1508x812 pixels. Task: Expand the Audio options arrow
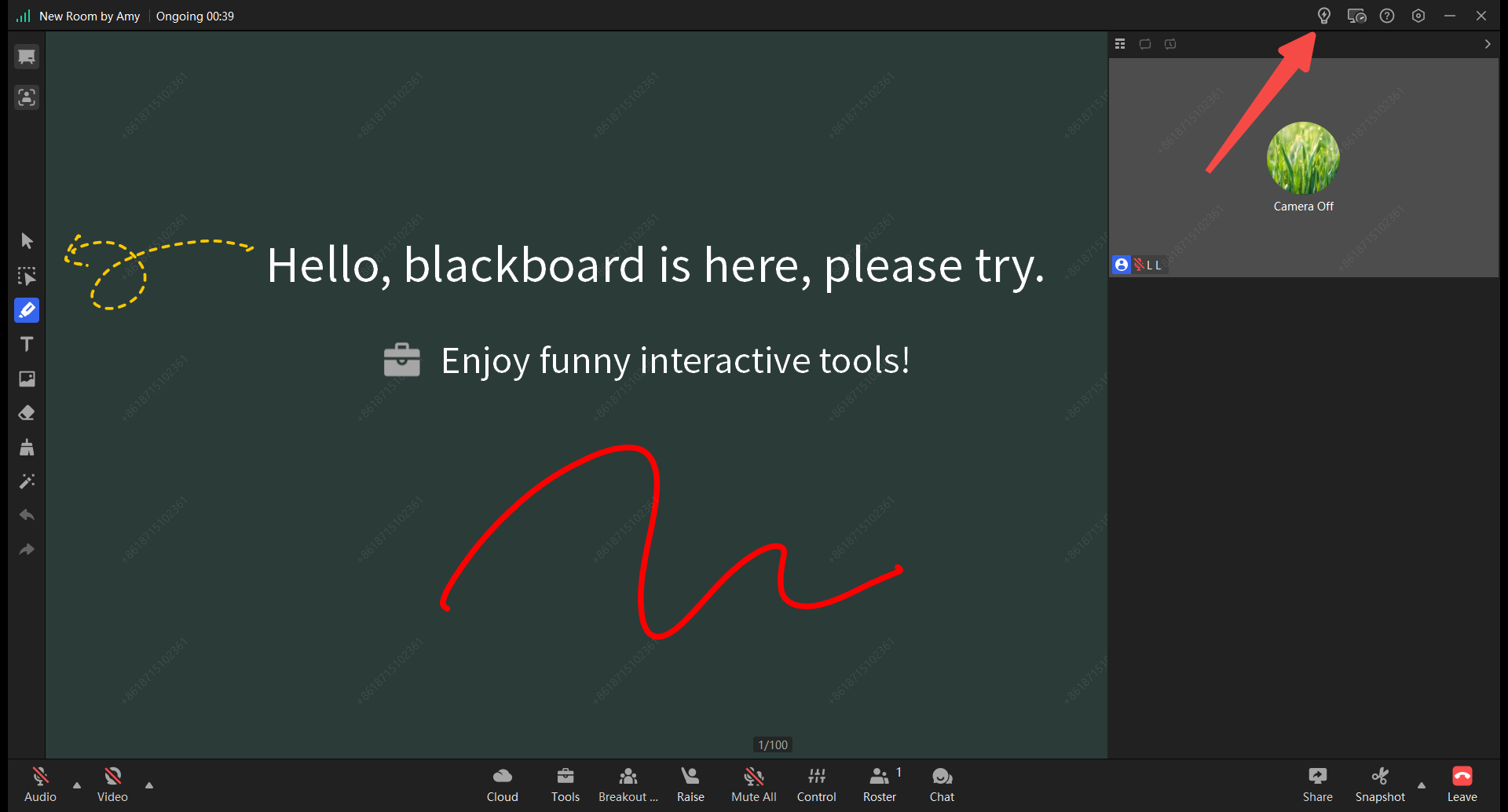77,785
